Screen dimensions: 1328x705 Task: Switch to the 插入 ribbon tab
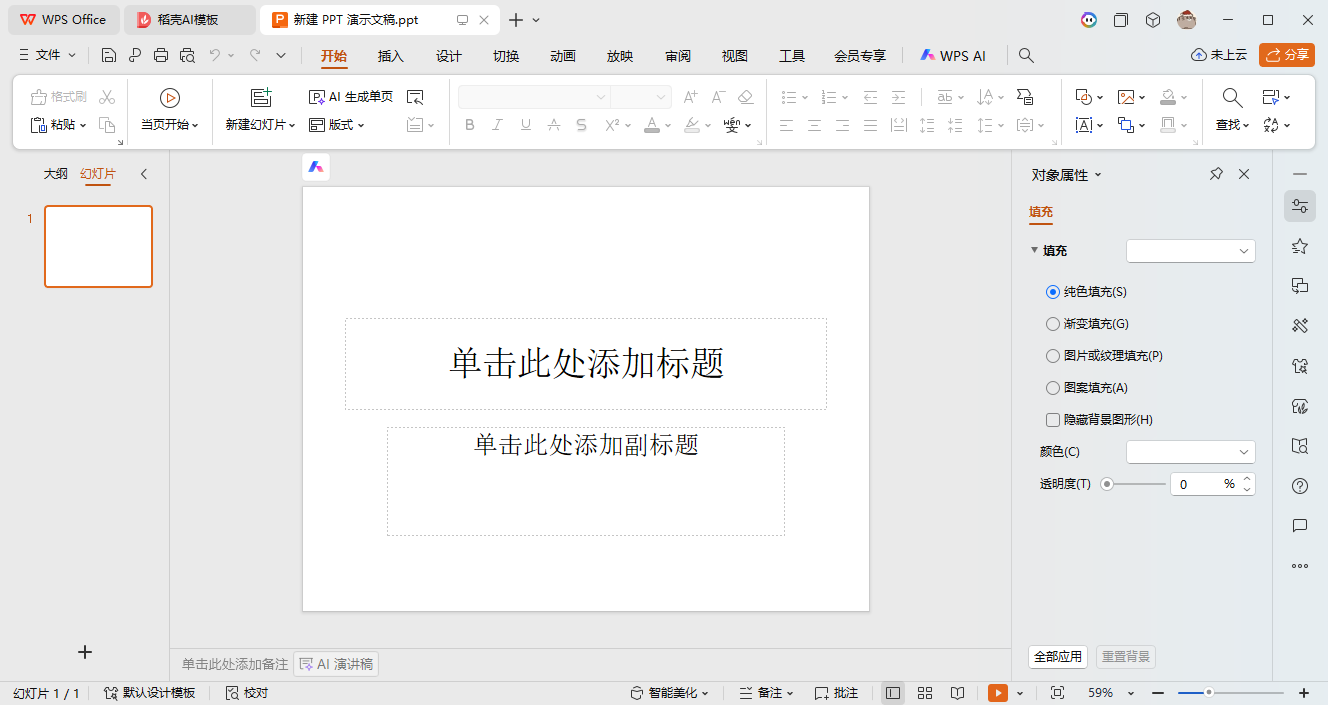tap(390, 56)
